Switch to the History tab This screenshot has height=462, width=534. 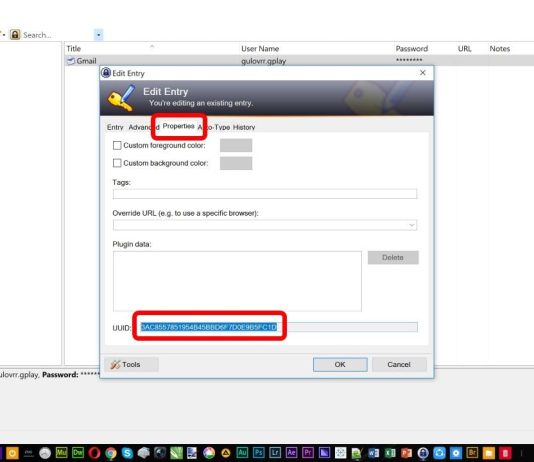pyautogui.click(x=244, y=127)
